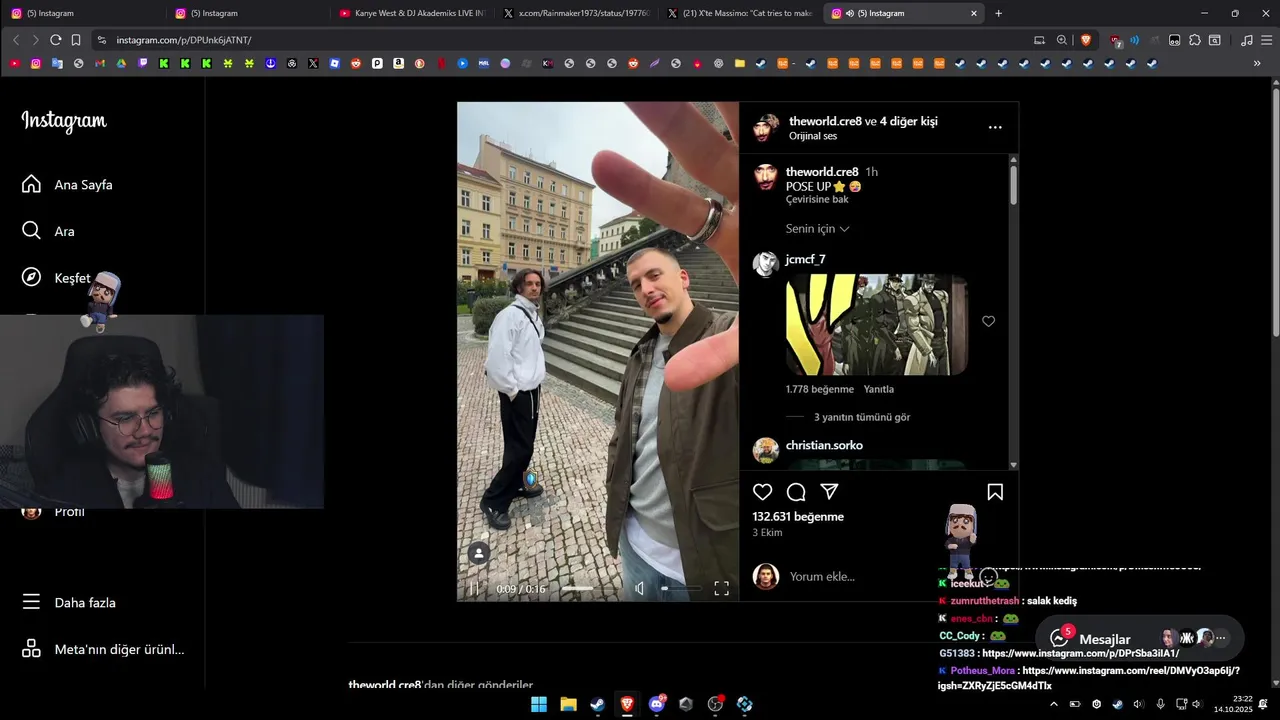Click the post author avatar in header
Screen dimensions: 1280x720
(x=767, y=127)
